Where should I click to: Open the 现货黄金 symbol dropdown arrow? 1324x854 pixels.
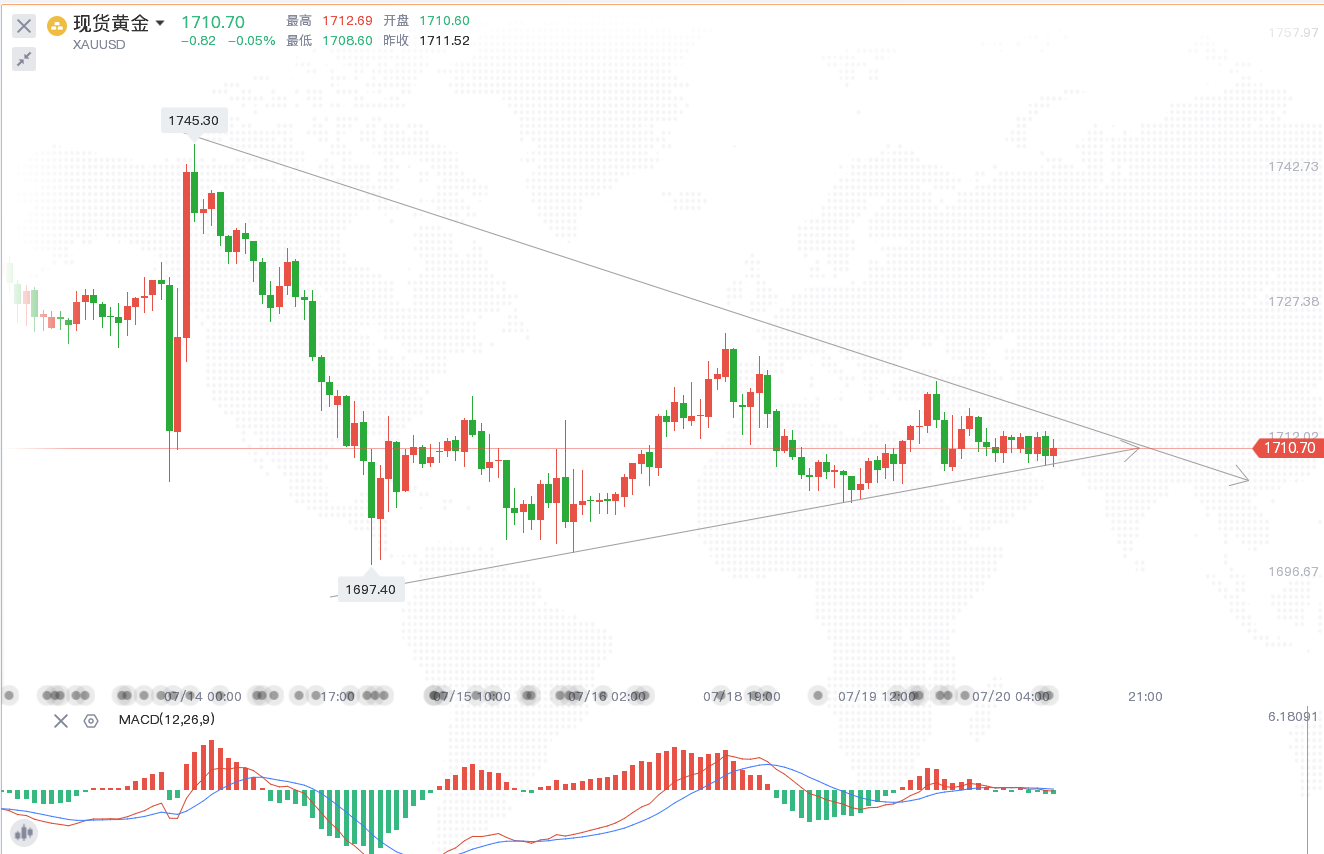click(x=160, y=23)
